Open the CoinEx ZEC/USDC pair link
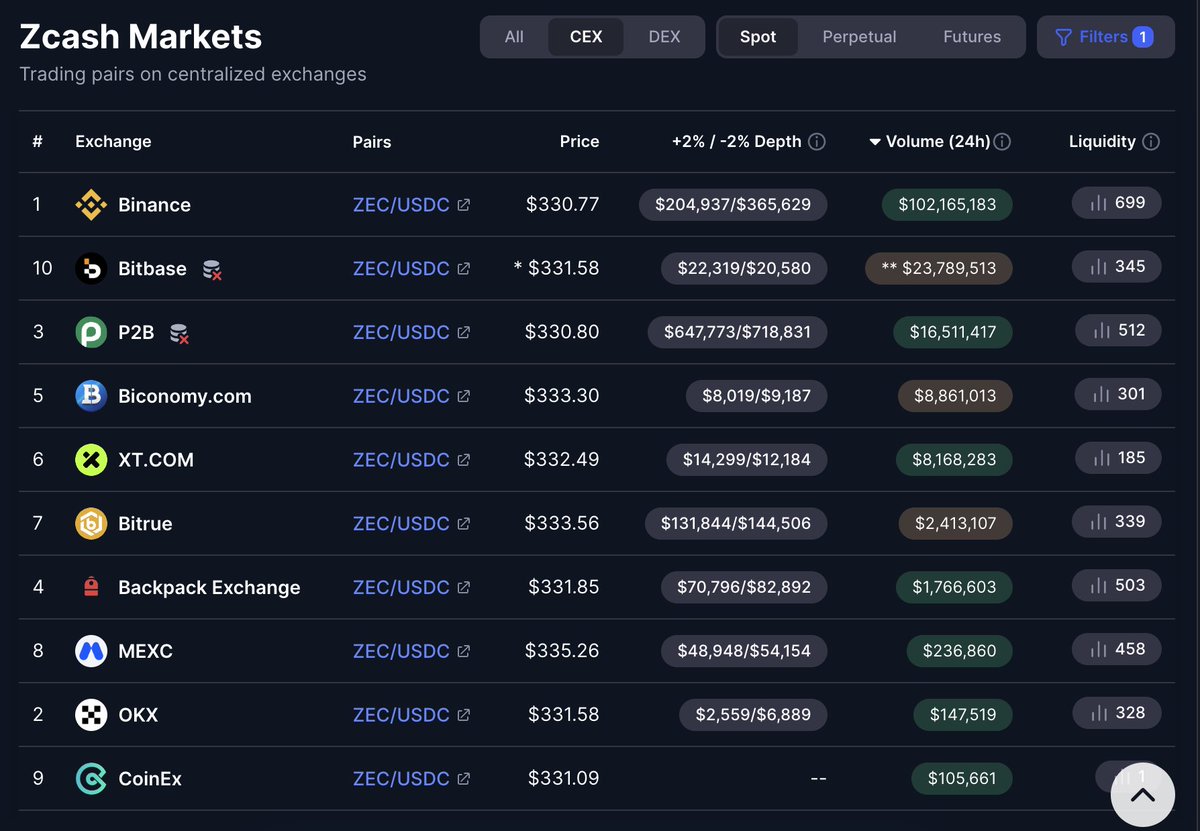Screen dimensions: 1200x831 pos(401,778)
